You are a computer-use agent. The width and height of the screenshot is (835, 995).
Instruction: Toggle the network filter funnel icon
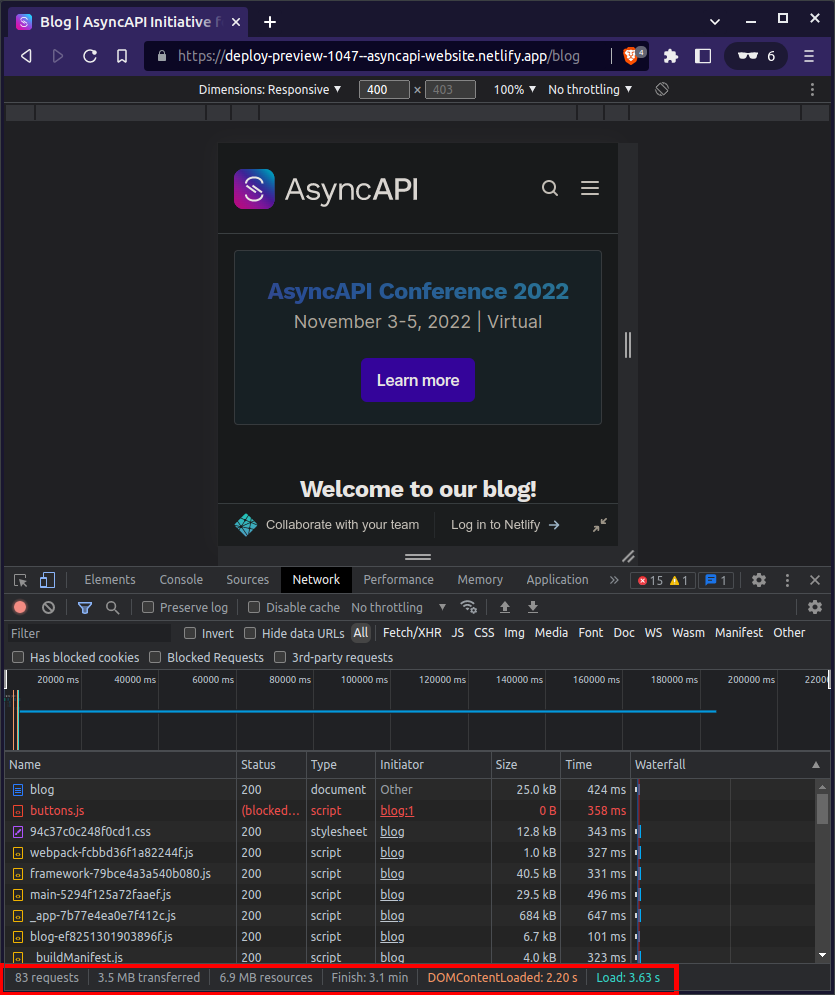(84, 607)
